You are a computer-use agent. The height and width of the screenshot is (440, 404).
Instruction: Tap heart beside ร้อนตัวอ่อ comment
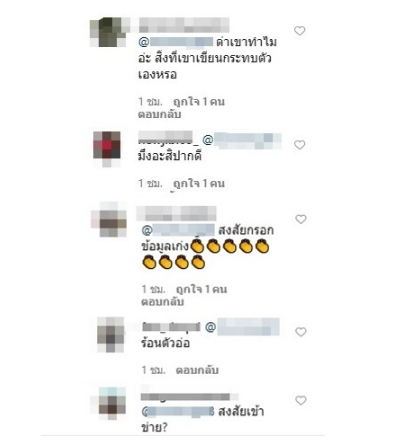pyautogui.click(x=301, y=332)
